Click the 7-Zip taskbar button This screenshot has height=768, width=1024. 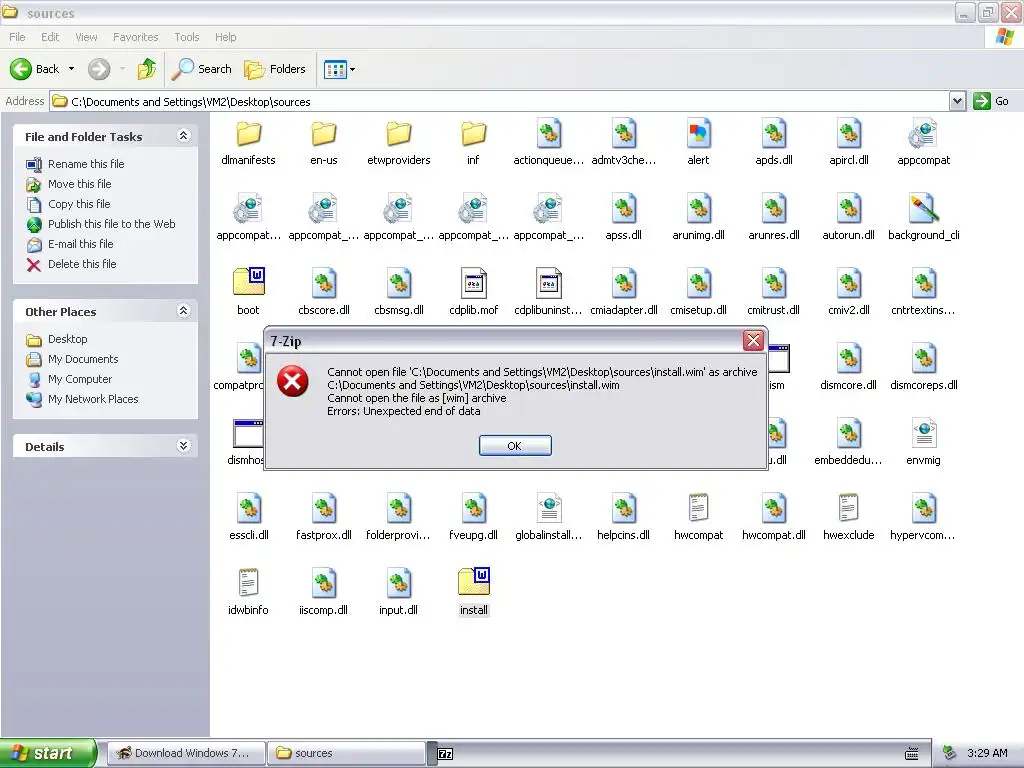click(445, 754)
